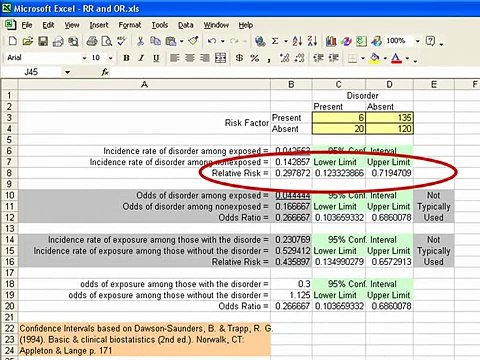Select column B header

point(291,85)
